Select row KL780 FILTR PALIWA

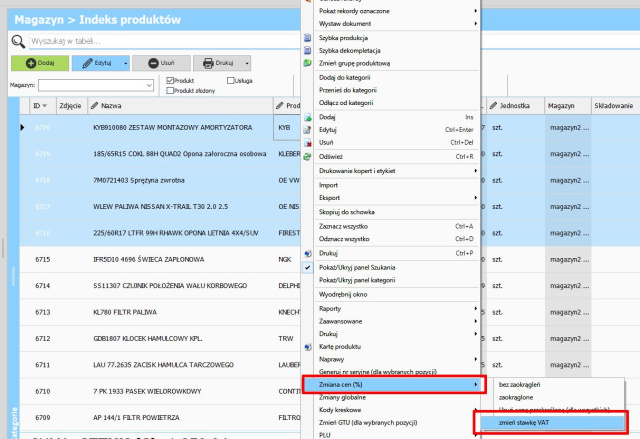click(x=160, y=312)
